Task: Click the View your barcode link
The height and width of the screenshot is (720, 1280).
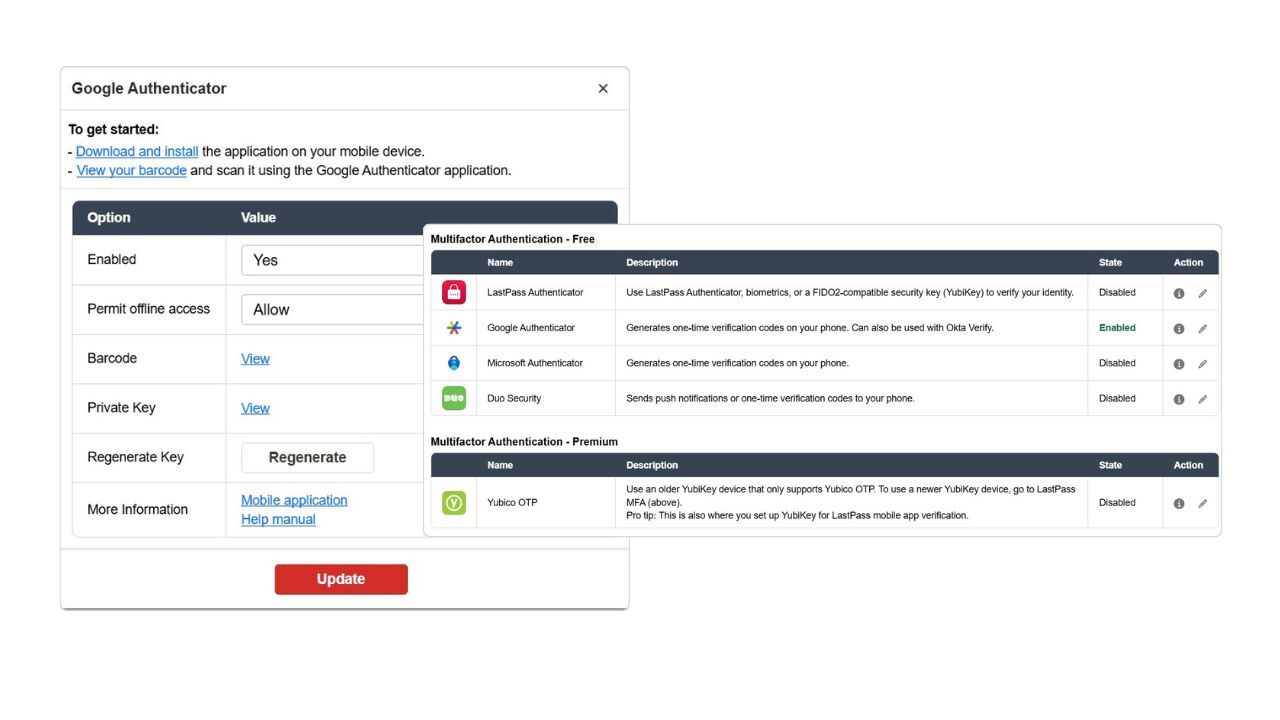Action: coord(132,170)
